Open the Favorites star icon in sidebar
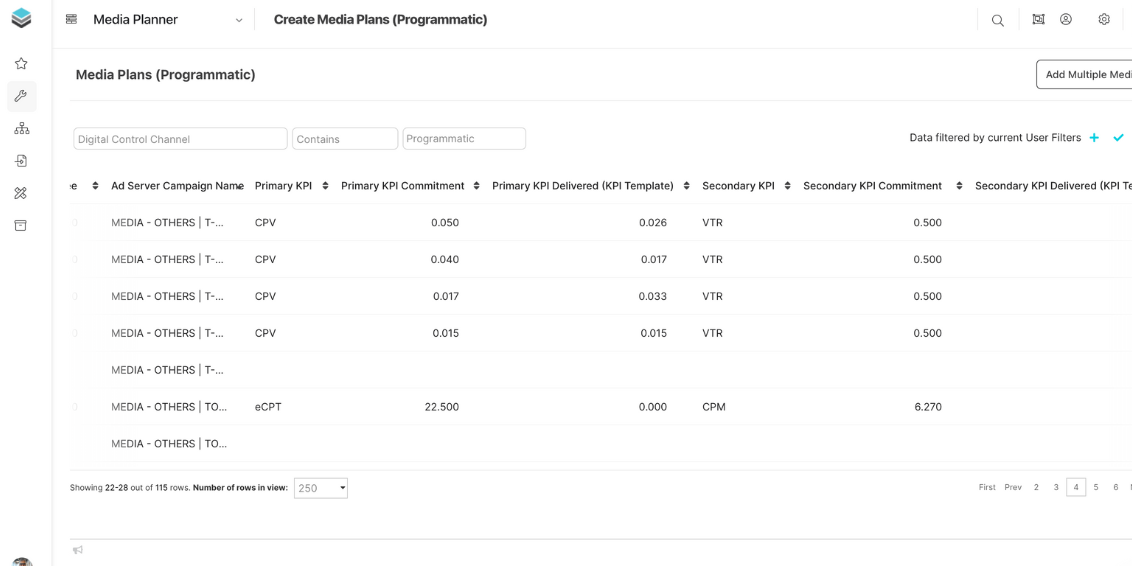Image resolution: width=1132 pixels, height=566 pixels. click(x=21, y=64)
